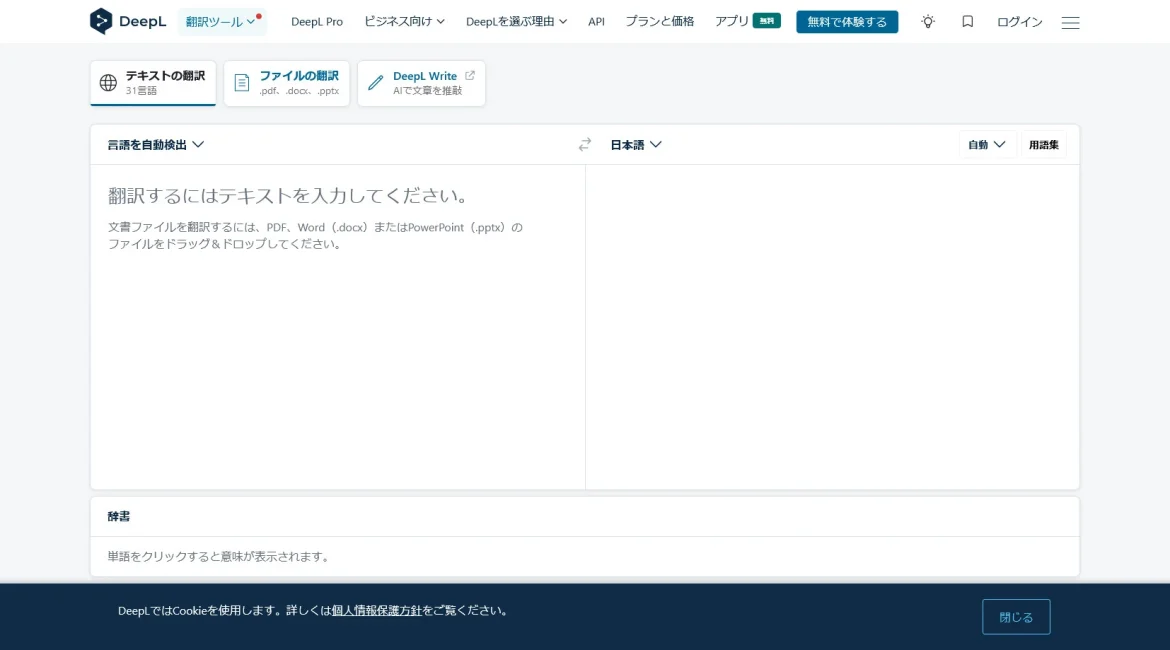Click the 辞書 section header

coord(119,516)
